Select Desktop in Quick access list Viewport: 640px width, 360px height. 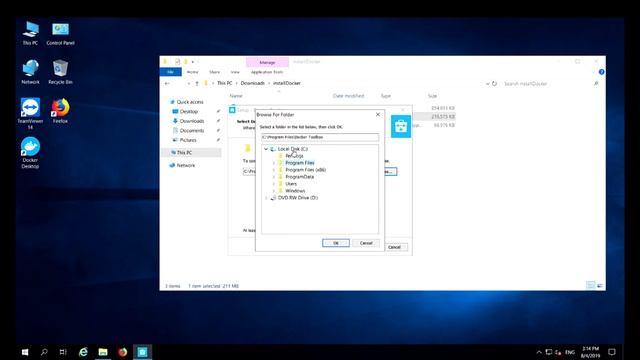pyautogui.click(x=189, y=111)
